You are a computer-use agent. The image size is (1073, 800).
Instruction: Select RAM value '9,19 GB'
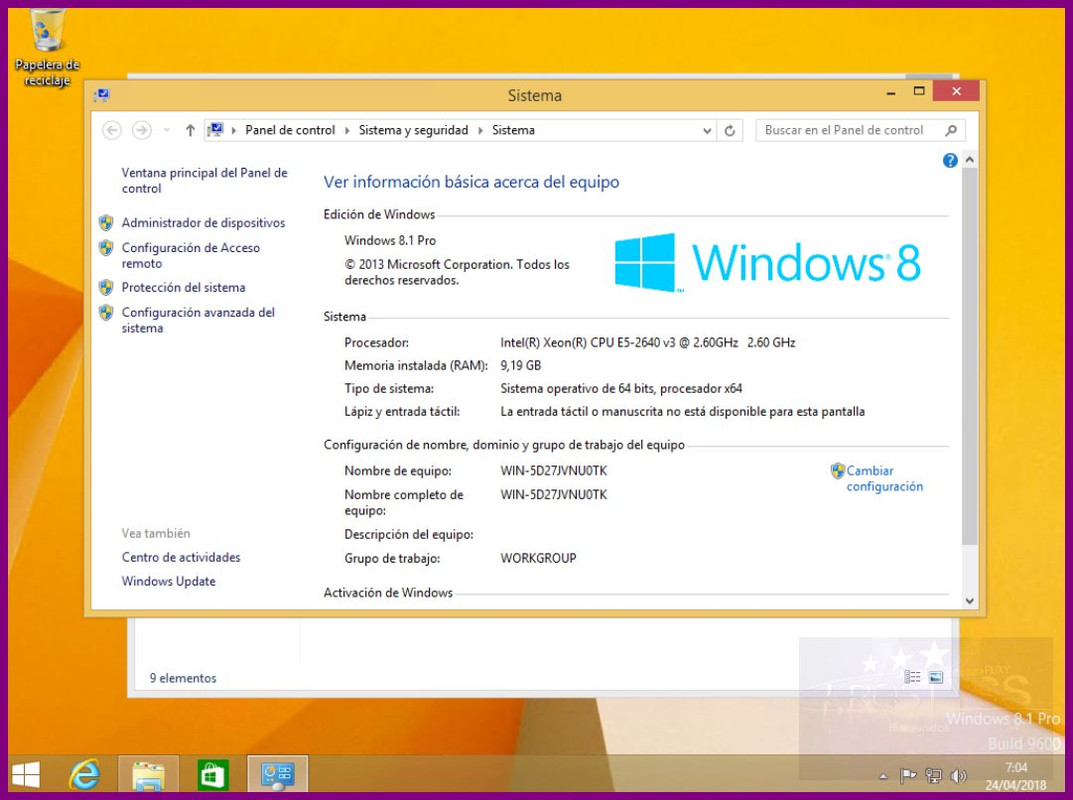pos(521,365)
